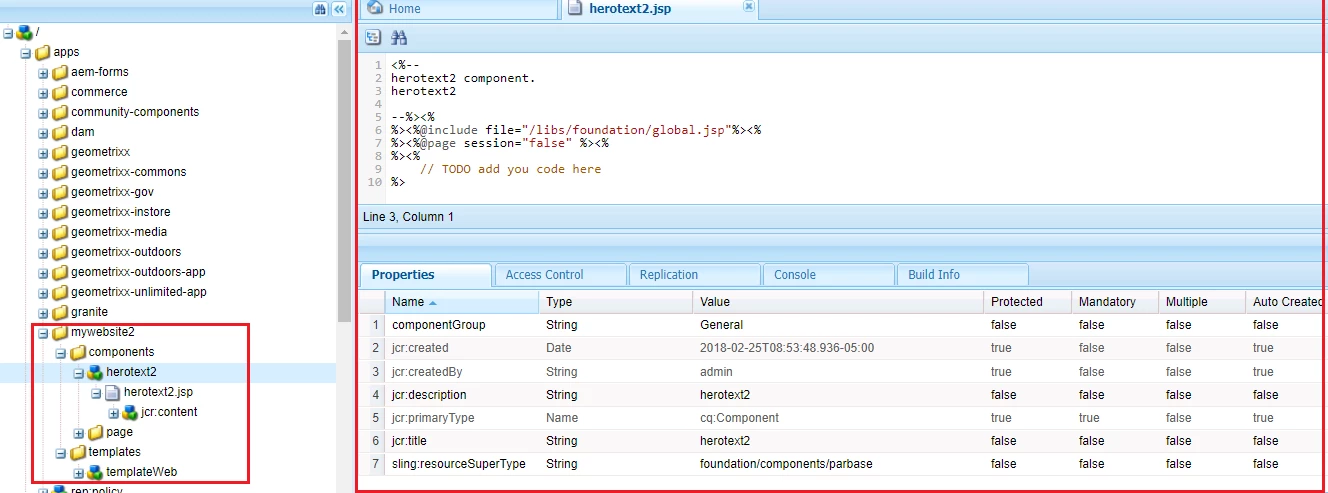Viewport: 1328px width, 493px height.
Task: Expand the geometrixx-unlimited-app folder
Action: click(43, 292)
